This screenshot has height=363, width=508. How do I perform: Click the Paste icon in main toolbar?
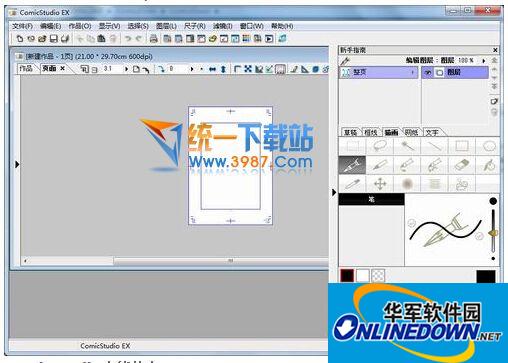click(101, 39)
